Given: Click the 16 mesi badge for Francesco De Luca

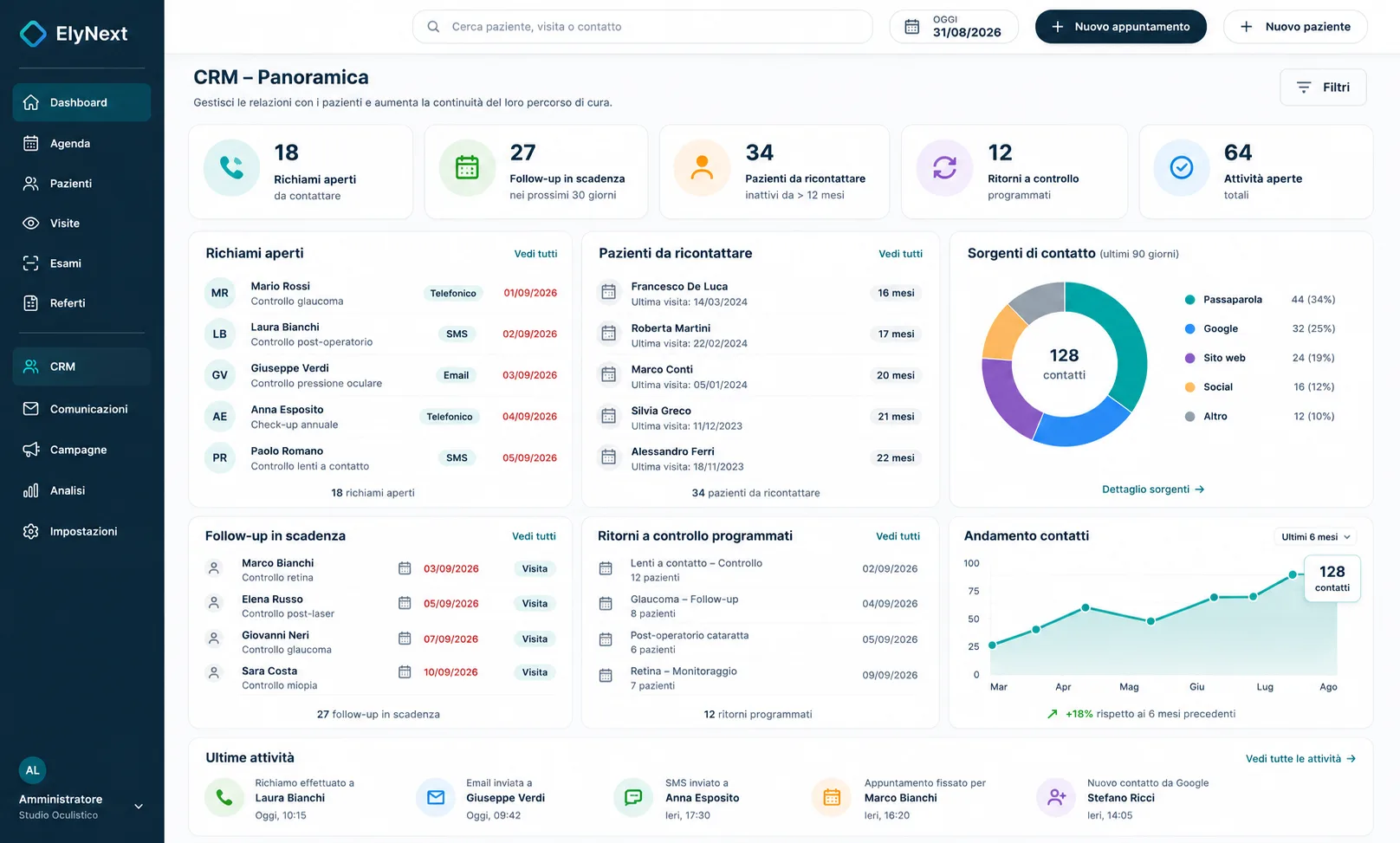Looking at the screenshot, I should [896, 293].
